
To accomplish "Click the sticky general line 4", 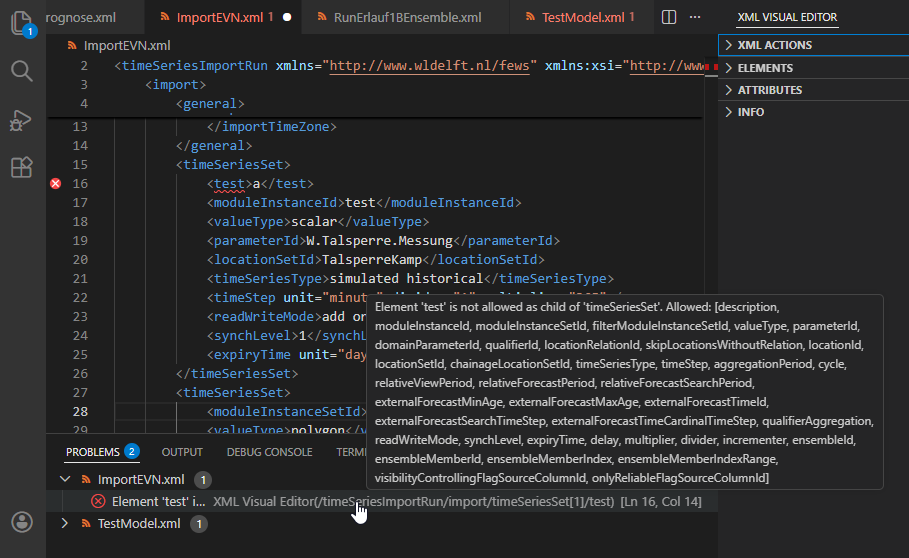I will click(x=374, y=104).
